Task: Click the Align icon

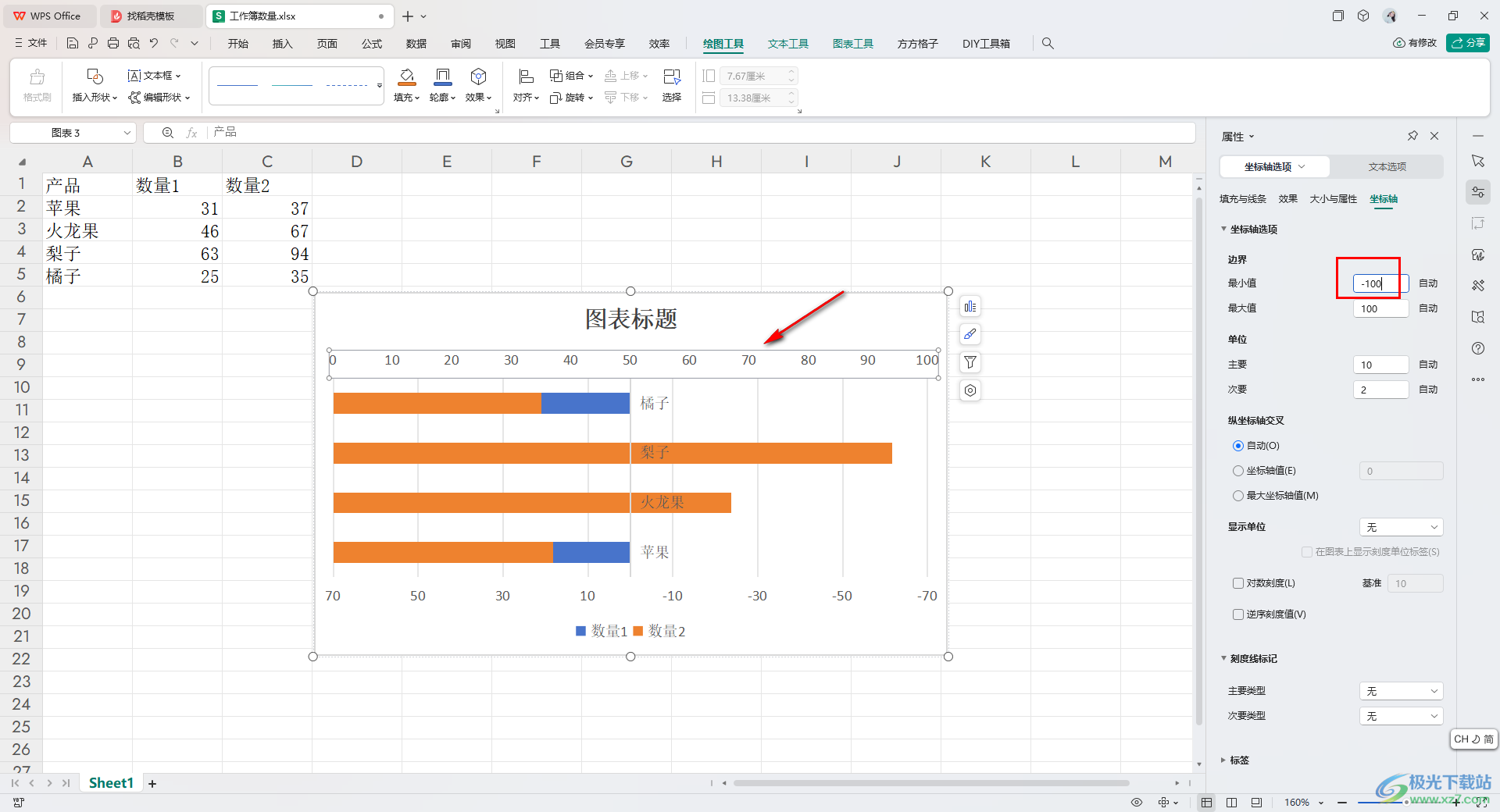Action: pyautogui.click(x=526, y=77)
